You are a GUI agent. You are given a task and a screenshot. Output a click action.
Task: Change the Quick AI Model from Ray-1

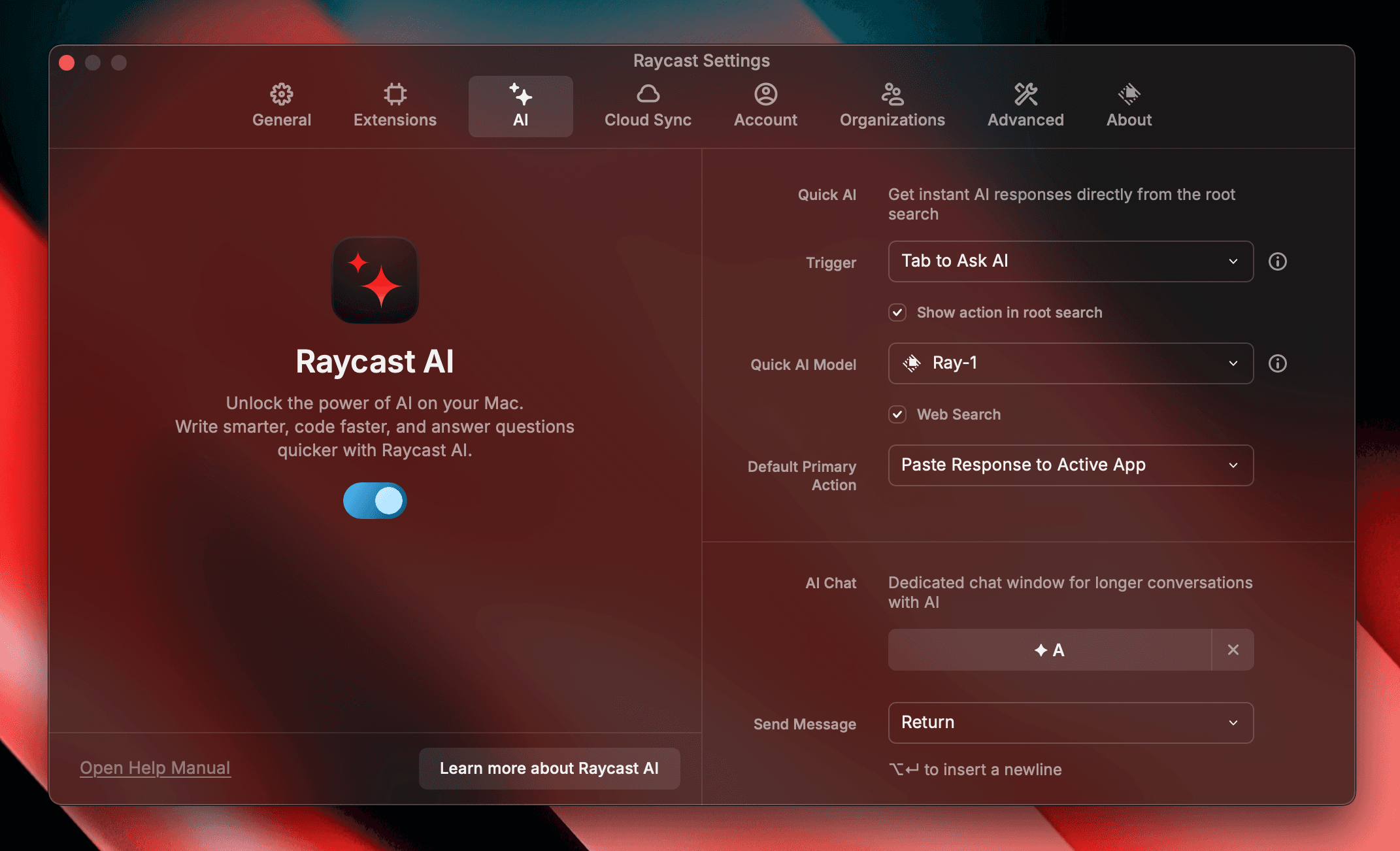(1070, 363)
